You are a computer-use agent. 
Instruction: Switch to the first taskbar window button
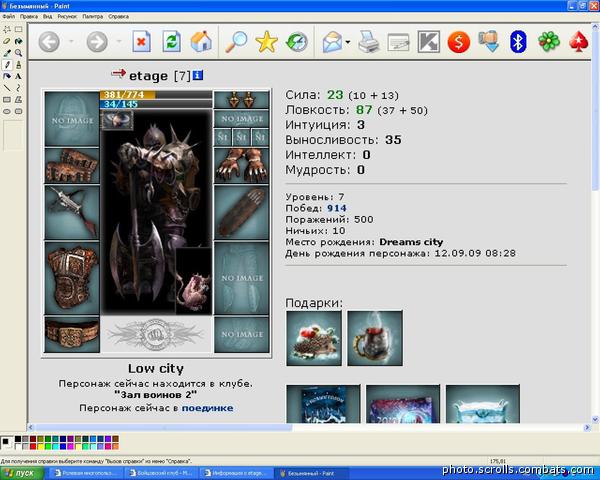click(86, 473)
